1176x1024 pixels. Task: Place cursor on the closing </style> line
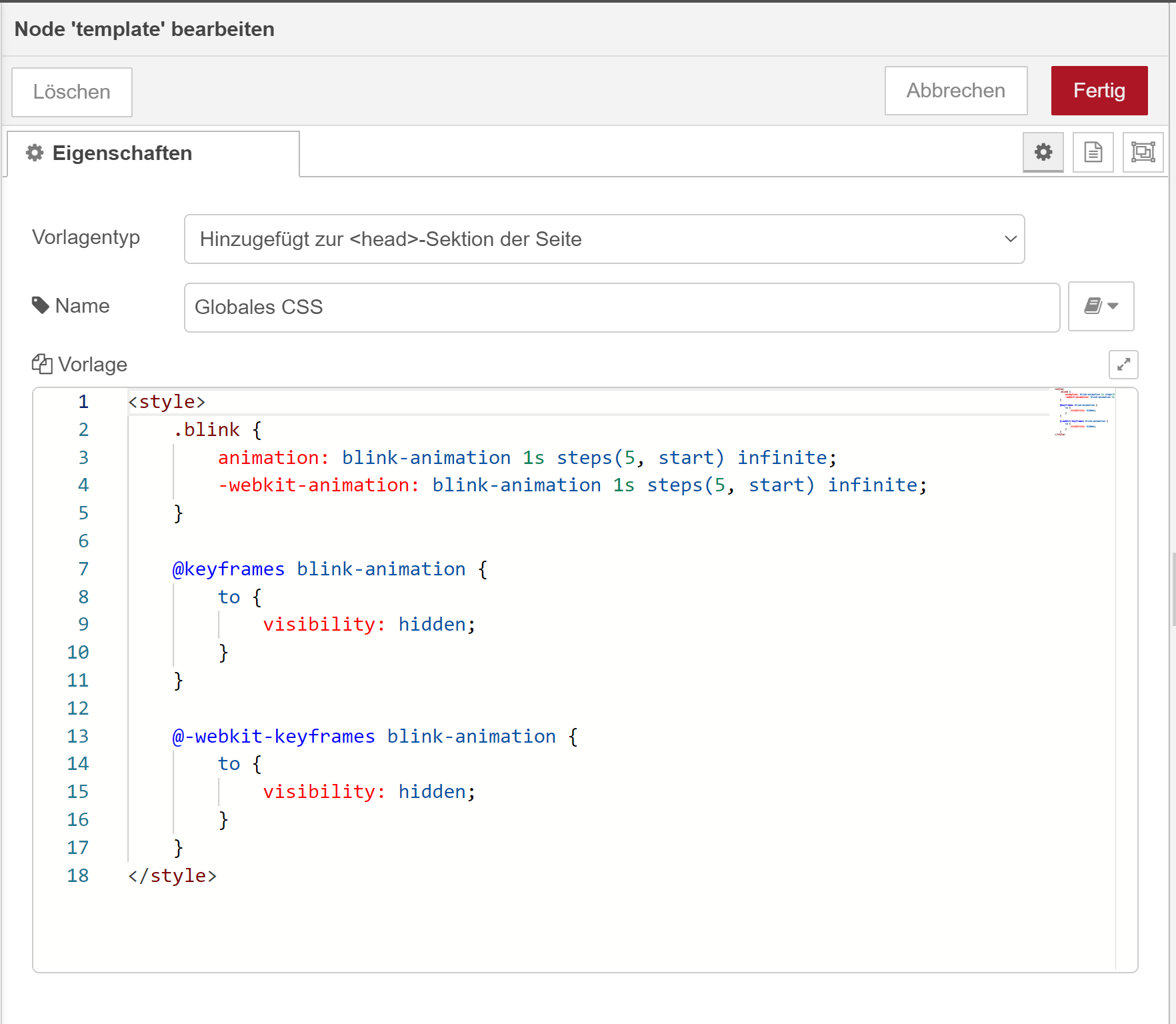(x=173, y=875)
